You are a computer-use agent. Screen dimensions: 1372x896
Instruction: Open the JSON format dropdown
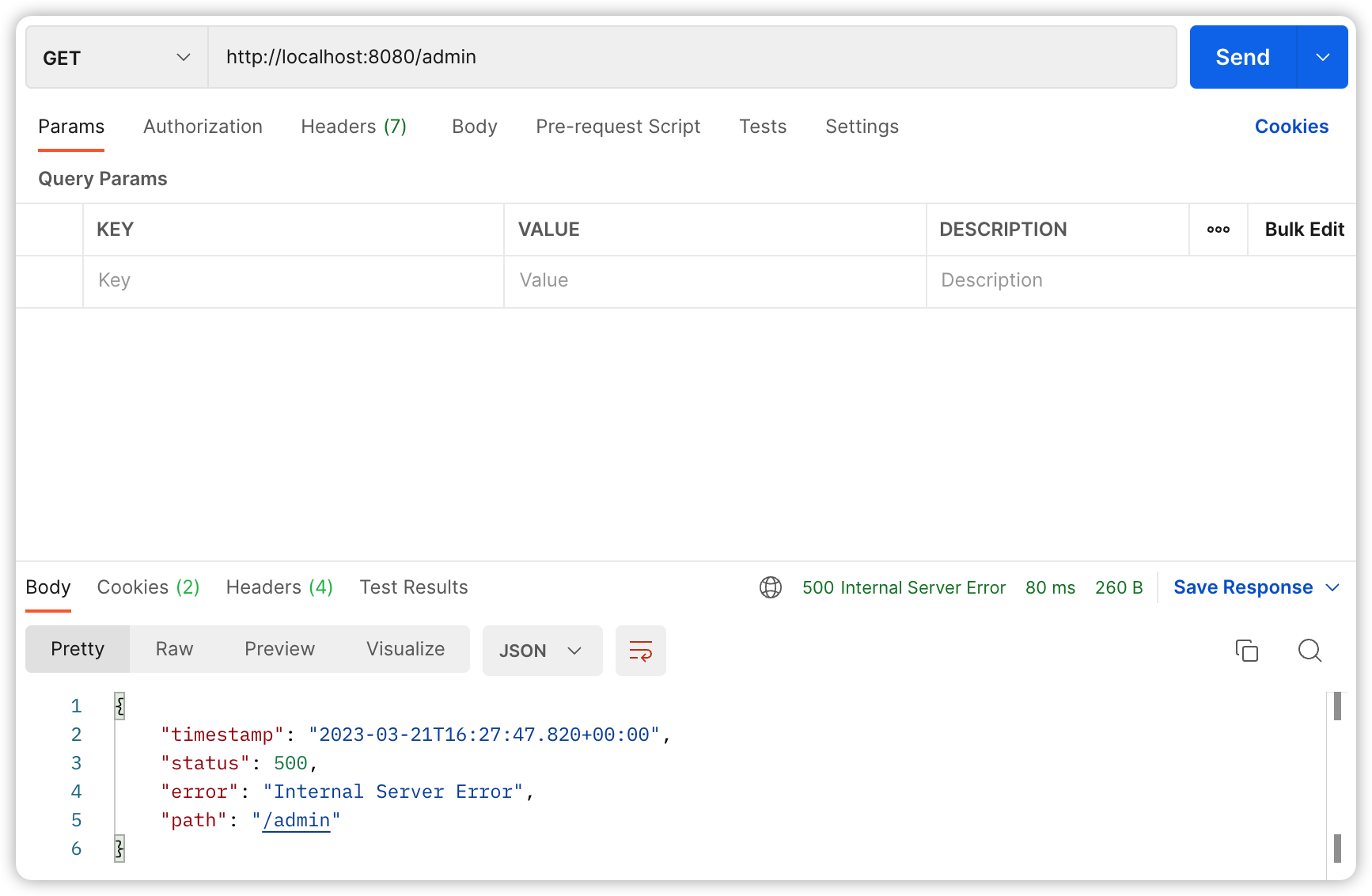pyautogui.click(x=543, y=651)
